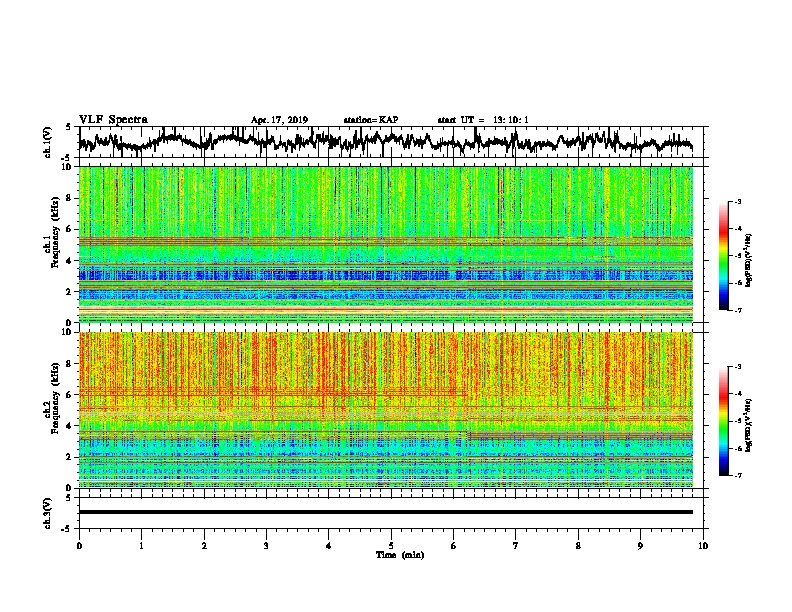The width and height of the screenshot is (792, 612).
Task: Click the time axis tick label "6"
Action: tap(454, 546)
